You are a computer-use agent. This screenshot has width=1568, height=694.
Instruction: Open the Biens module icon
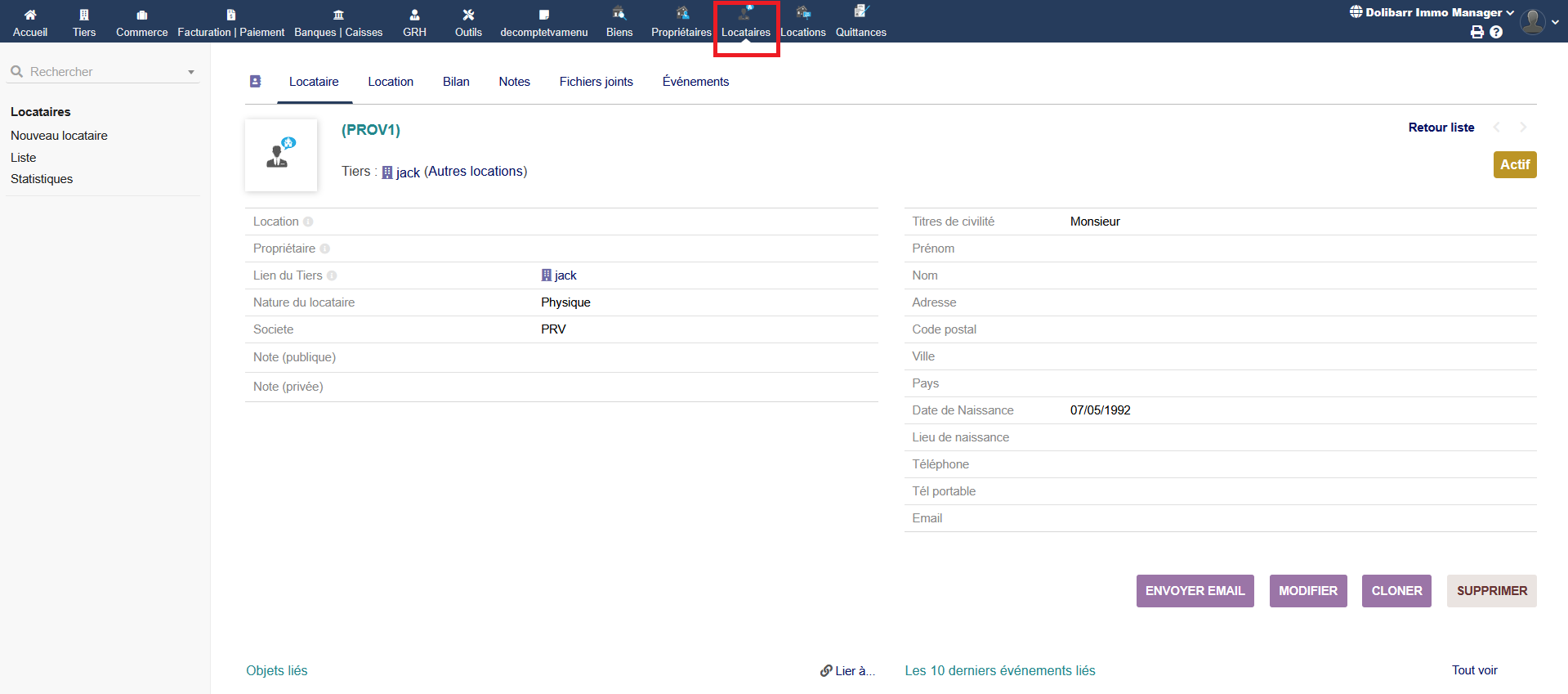coord(619,14)
